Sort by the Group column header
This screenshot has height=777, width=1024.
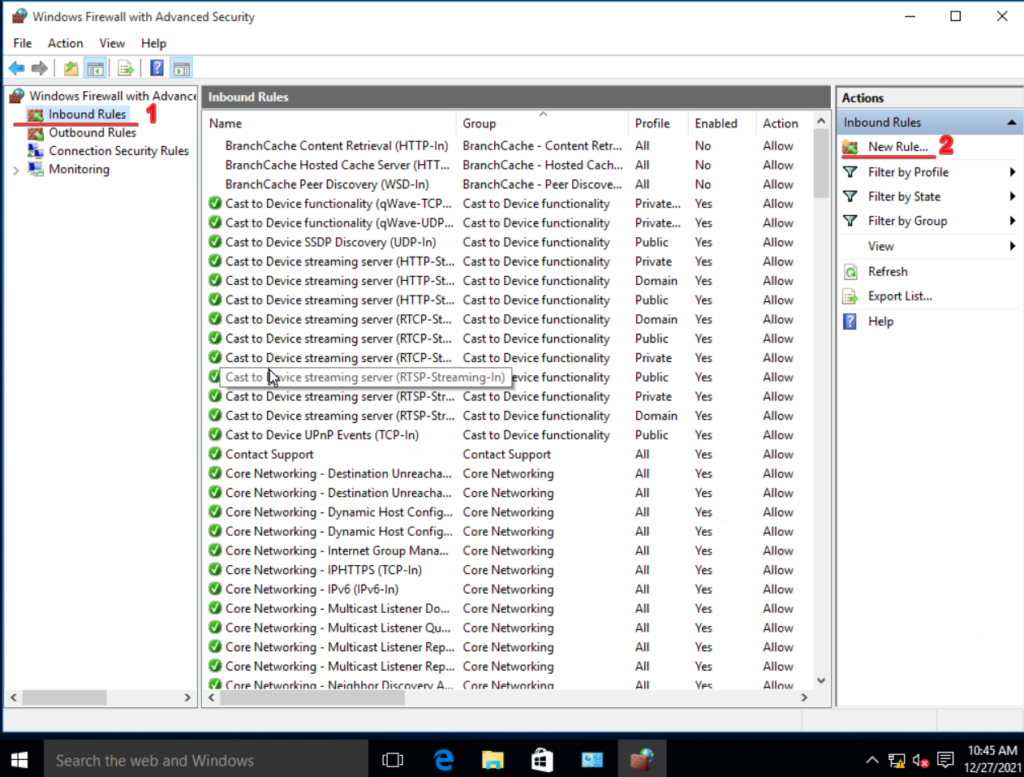[x=541, y=123]
